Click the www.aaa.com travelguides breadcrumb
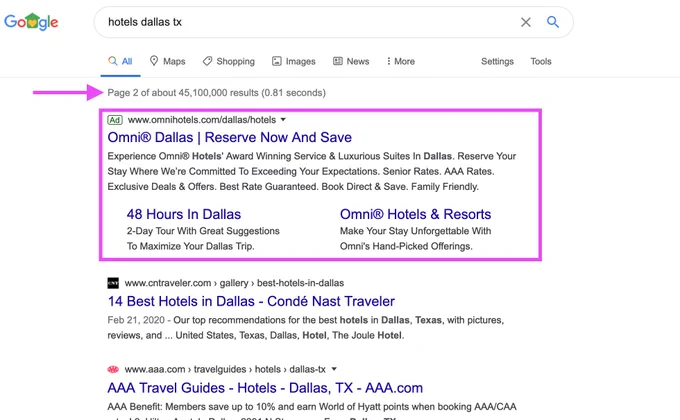The height and width of the screenshot is (420, 680). pyautogui.click(x=225, y=369)
